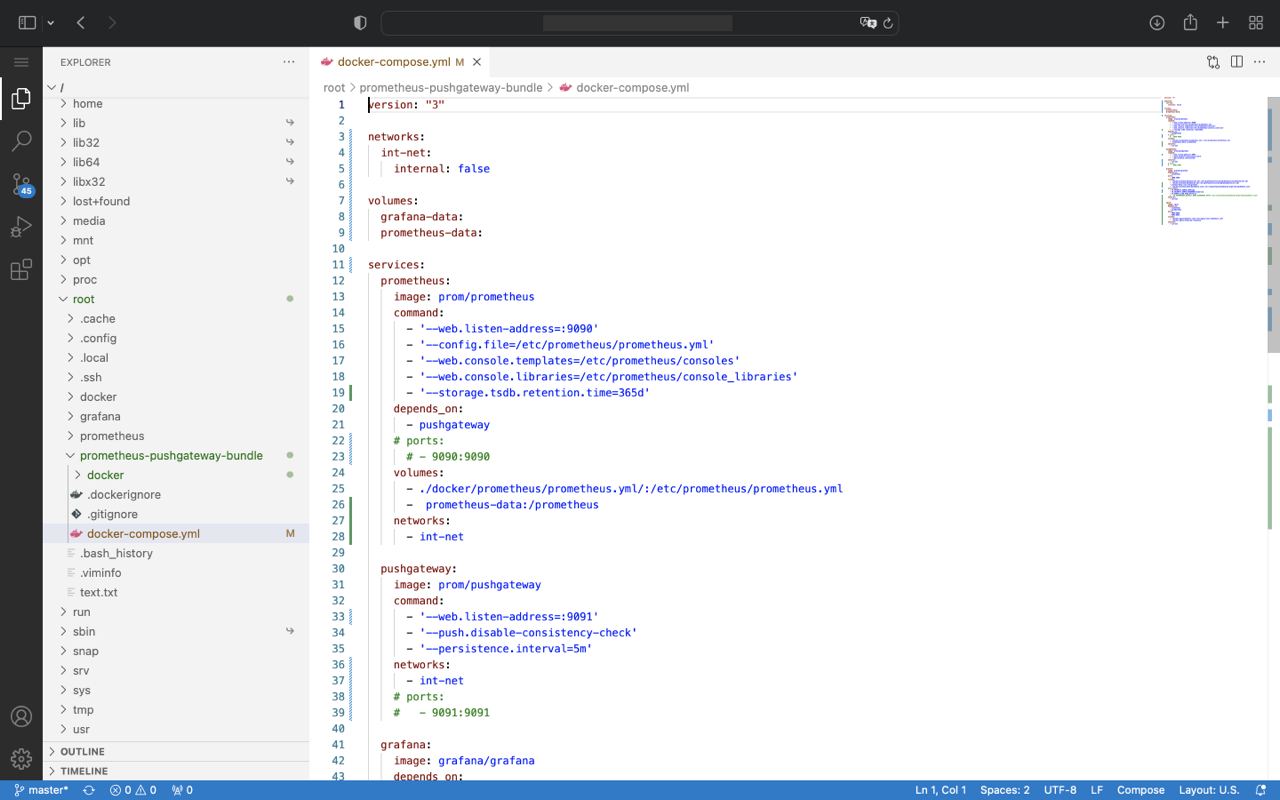The width and height of the screenshot is (1280, 800).
Task: Change indentation via Spaces: 2
Action: point(1005,790)
